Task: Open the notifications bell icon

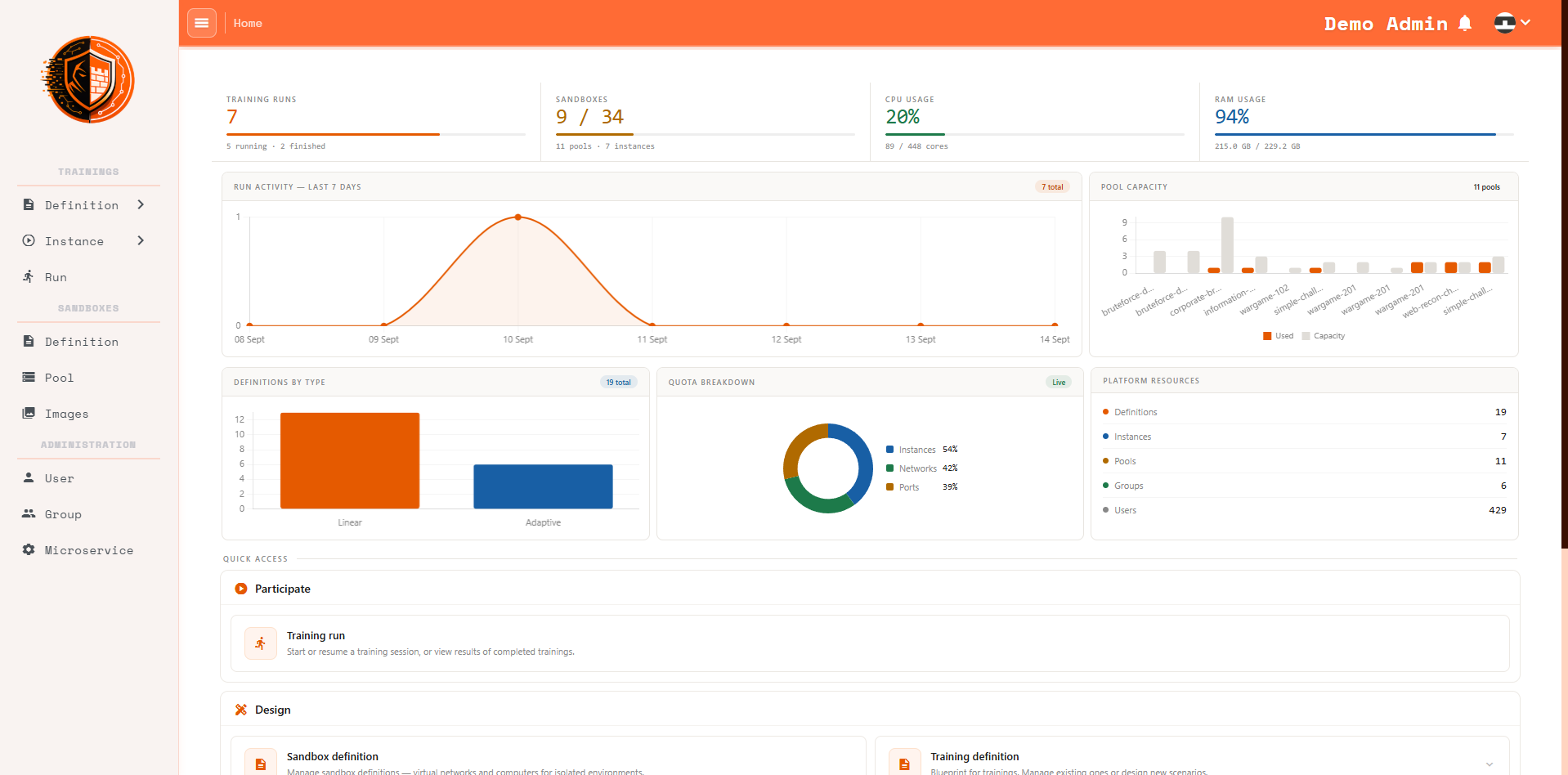Action: coord(1465,23)
